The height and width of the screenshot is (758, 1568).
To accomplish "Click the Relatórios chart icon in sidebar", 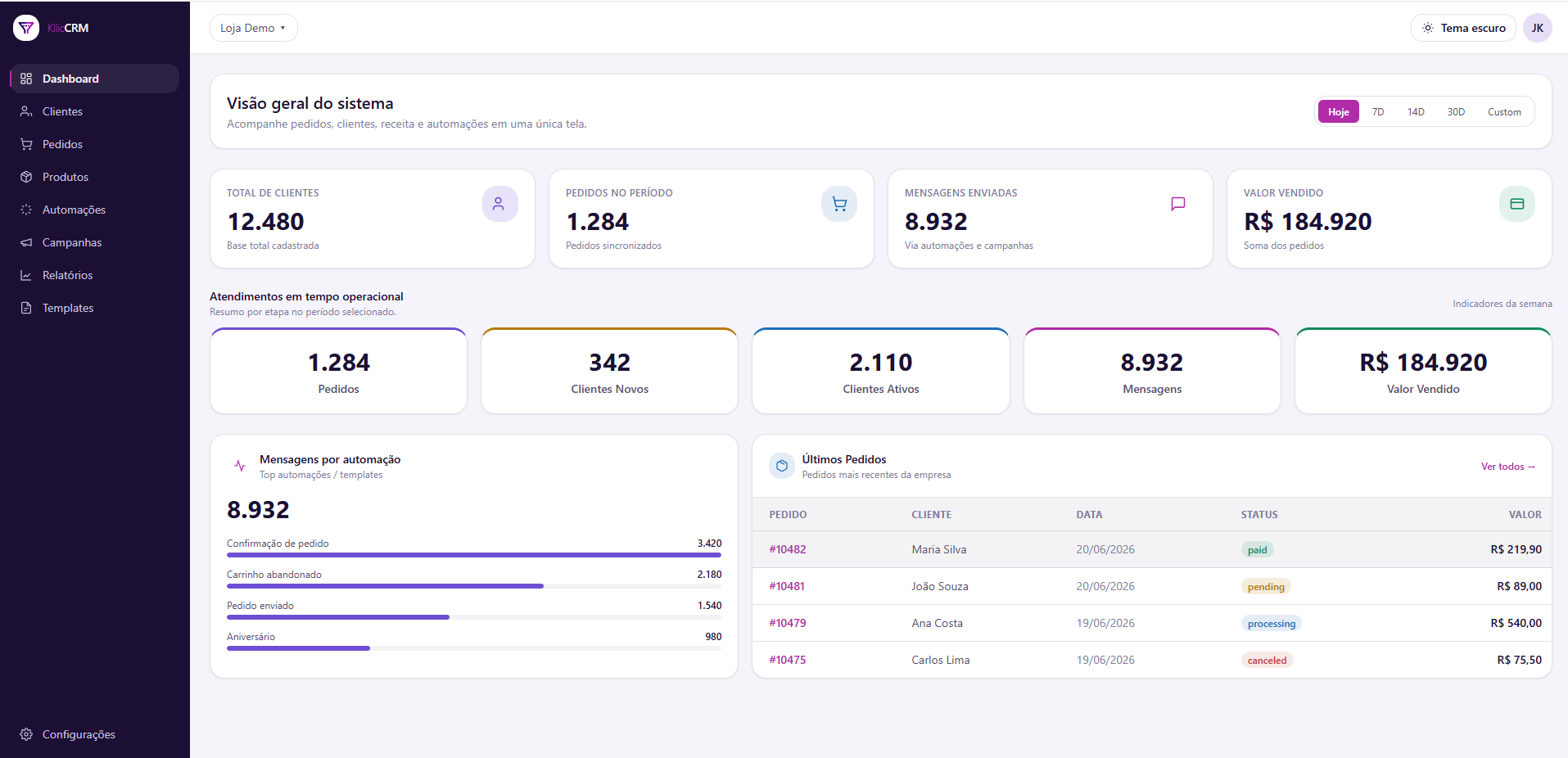I will pos(26,275).
